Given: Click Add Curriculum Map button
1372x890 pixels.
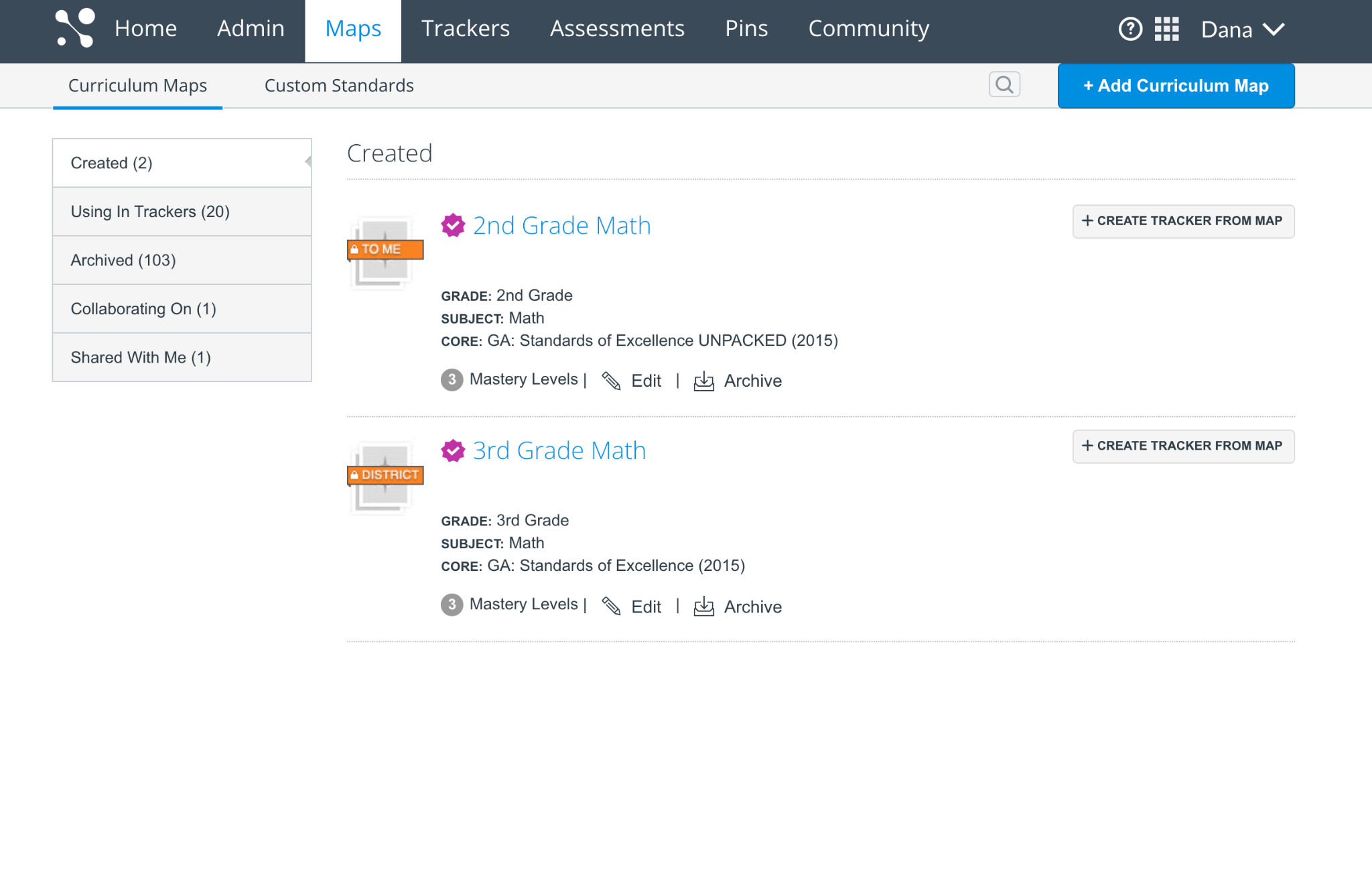Looking at the screenshot, I should (x=1176, y=86).
